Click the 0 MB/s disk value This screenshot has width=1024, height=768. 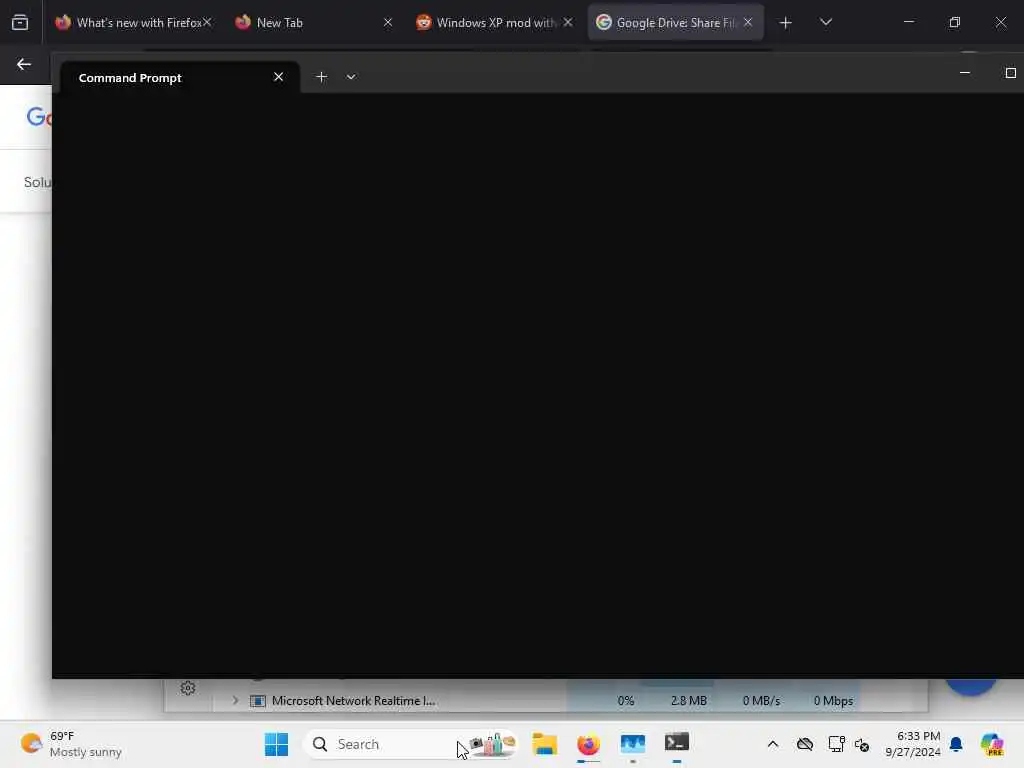(x=761, y=701)
